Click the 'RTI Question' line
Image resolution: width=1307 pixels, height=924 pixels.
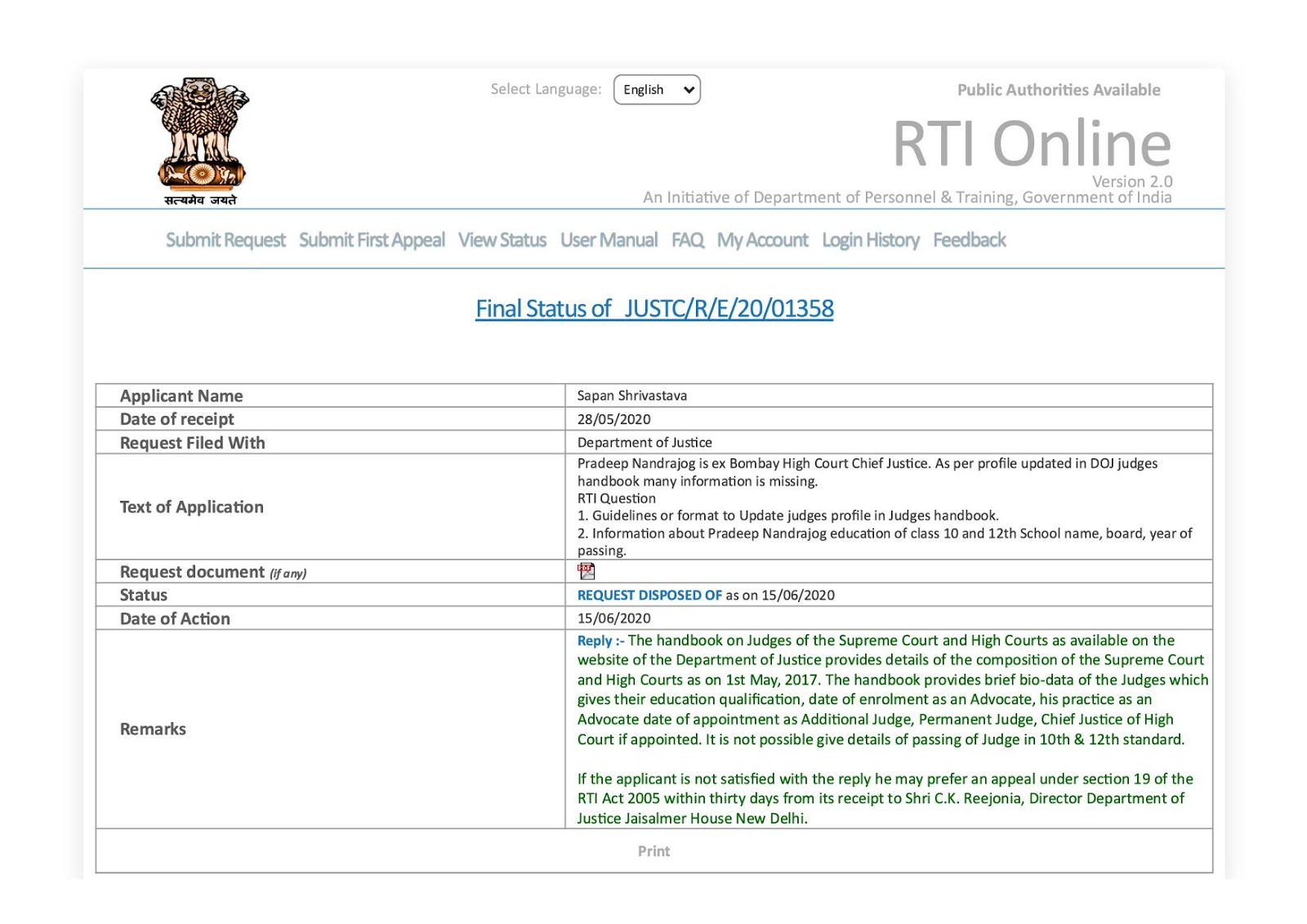coord(617,498)
